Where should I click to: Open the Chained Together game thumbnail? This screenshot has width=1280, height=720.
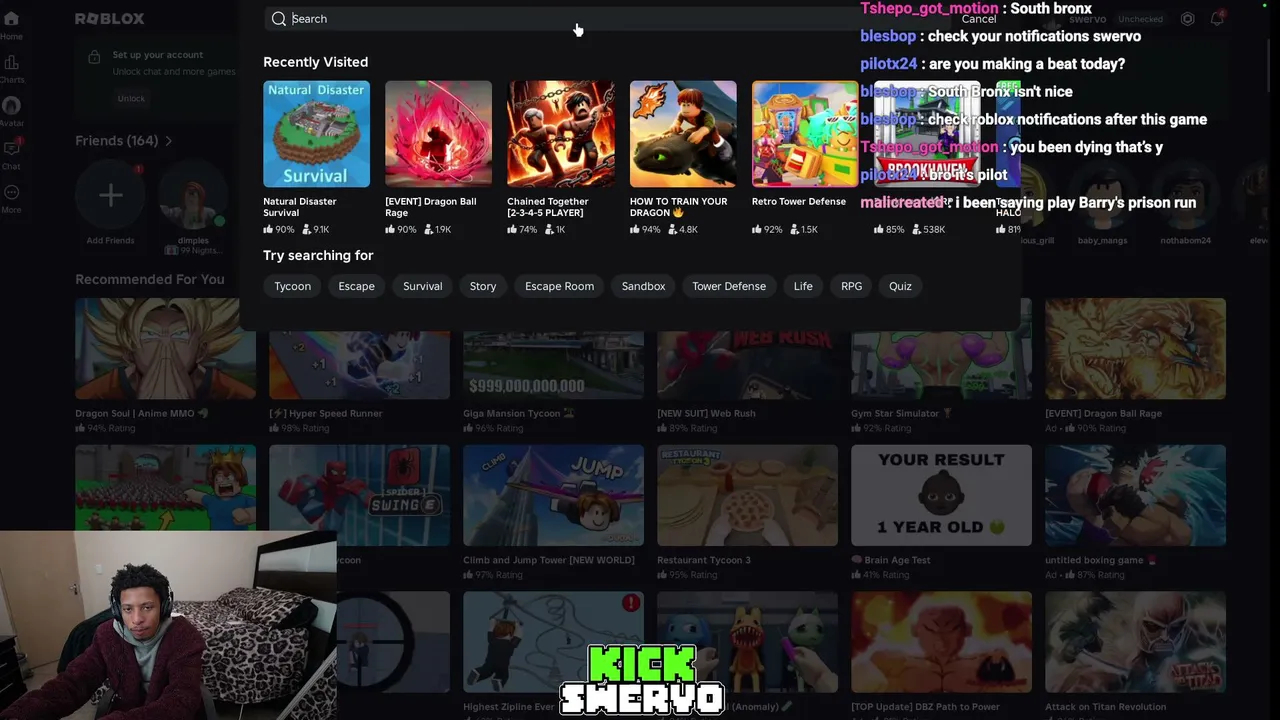coord(561,134)
